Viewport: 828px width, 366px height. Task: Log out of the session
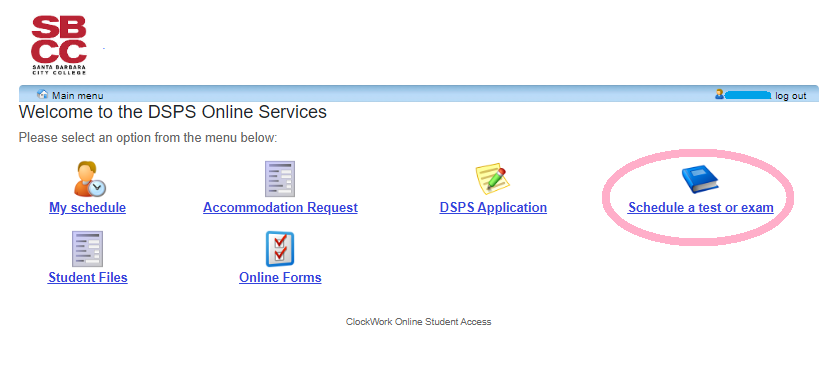point(791,96)
